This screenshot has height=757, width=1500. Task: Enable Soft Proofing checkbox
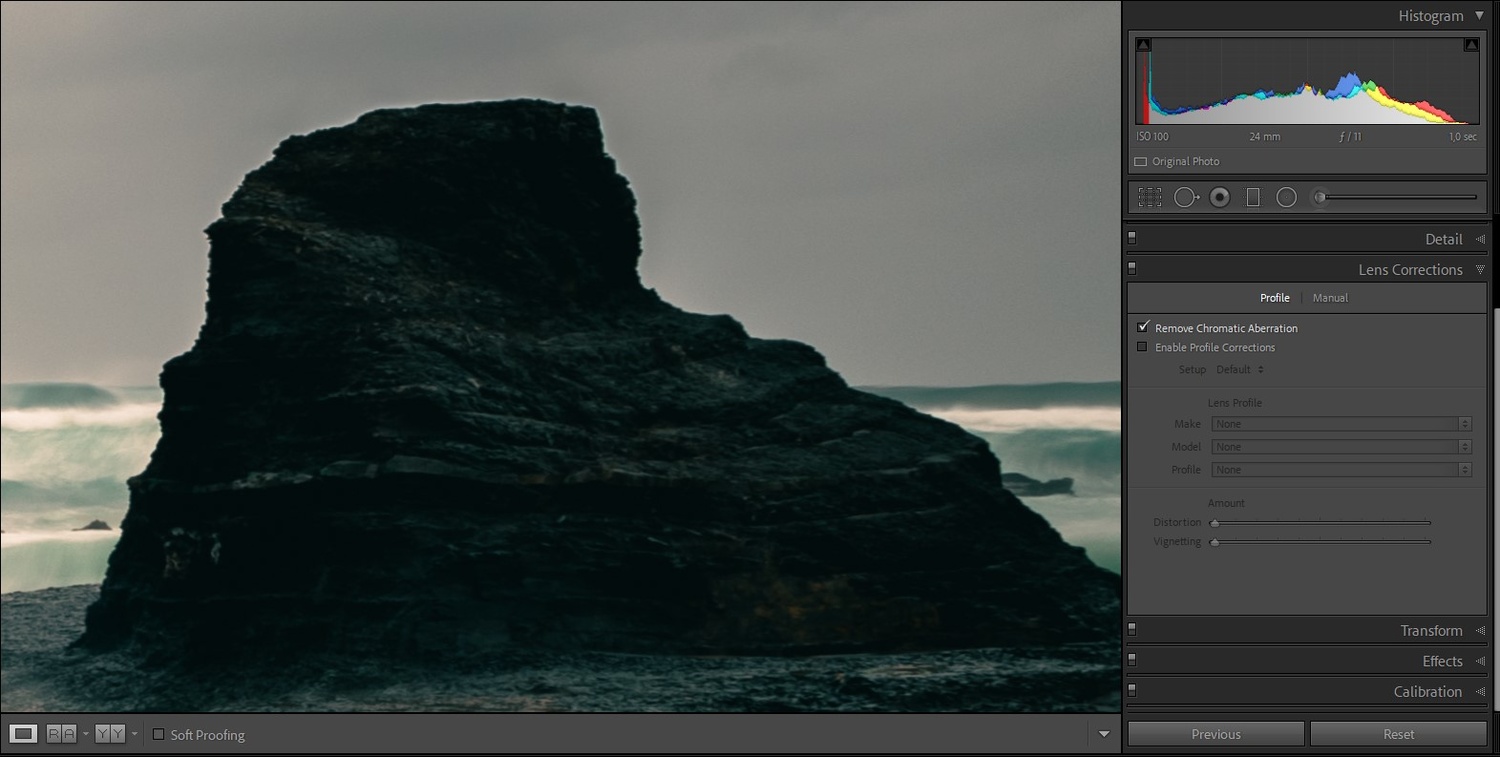(x=158, y=734)
